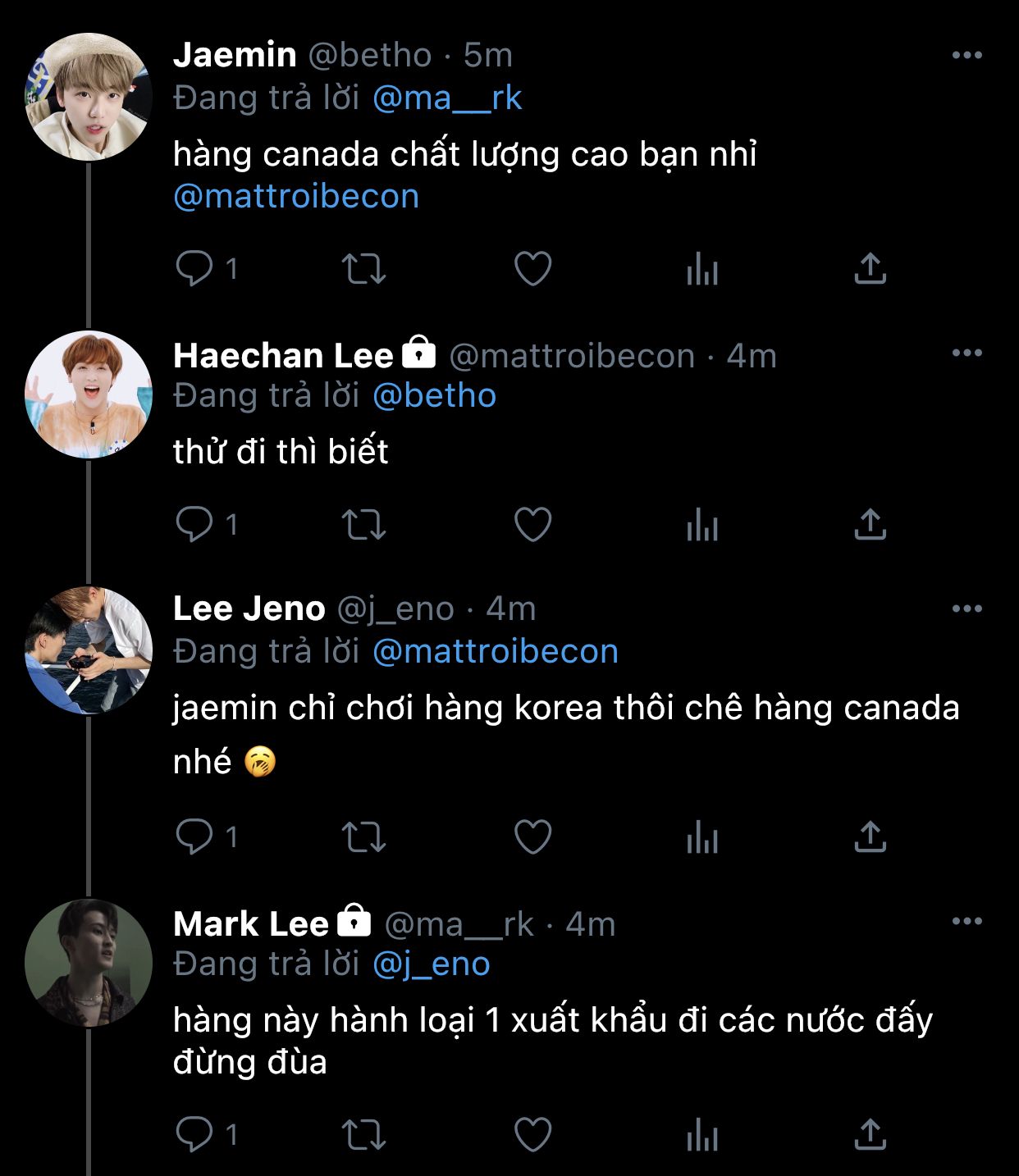Open @betho link in Haechan's reply
This screenshot has height=1176, width=1019.
434,396
